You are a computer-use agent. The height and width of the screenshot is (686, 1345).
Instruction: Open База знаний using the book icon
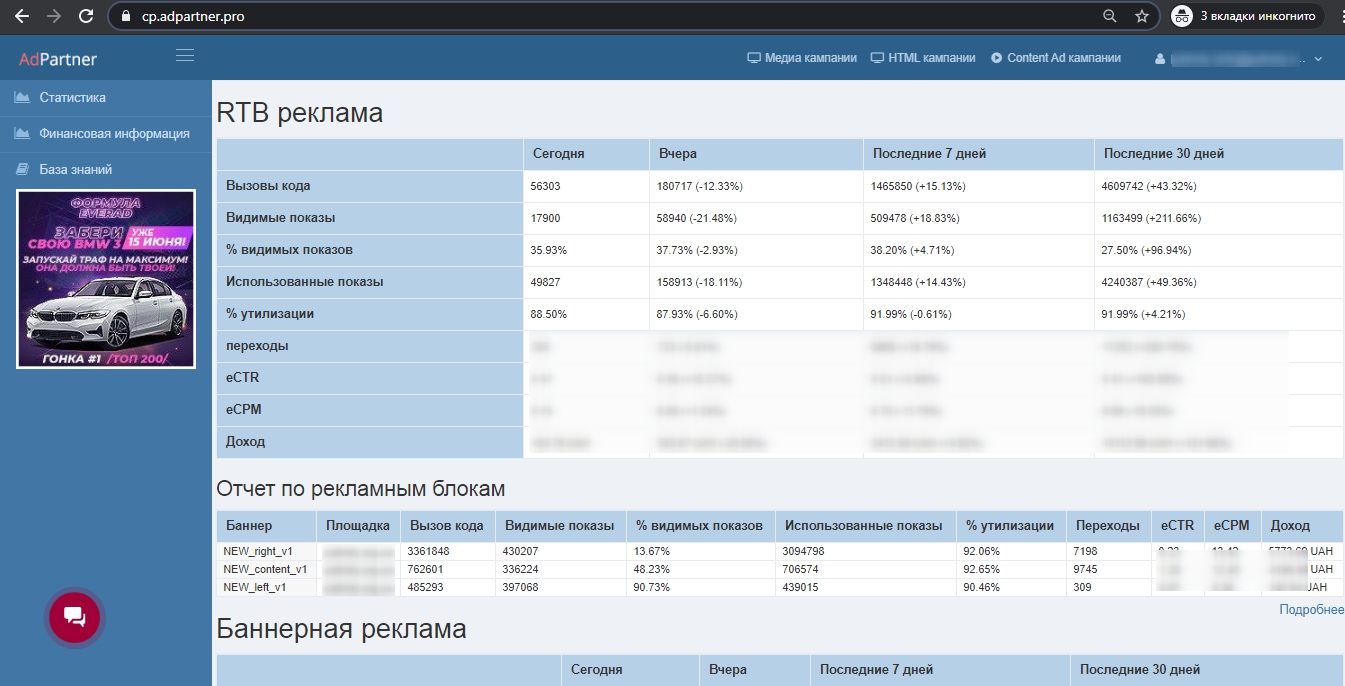pos(22,169)
